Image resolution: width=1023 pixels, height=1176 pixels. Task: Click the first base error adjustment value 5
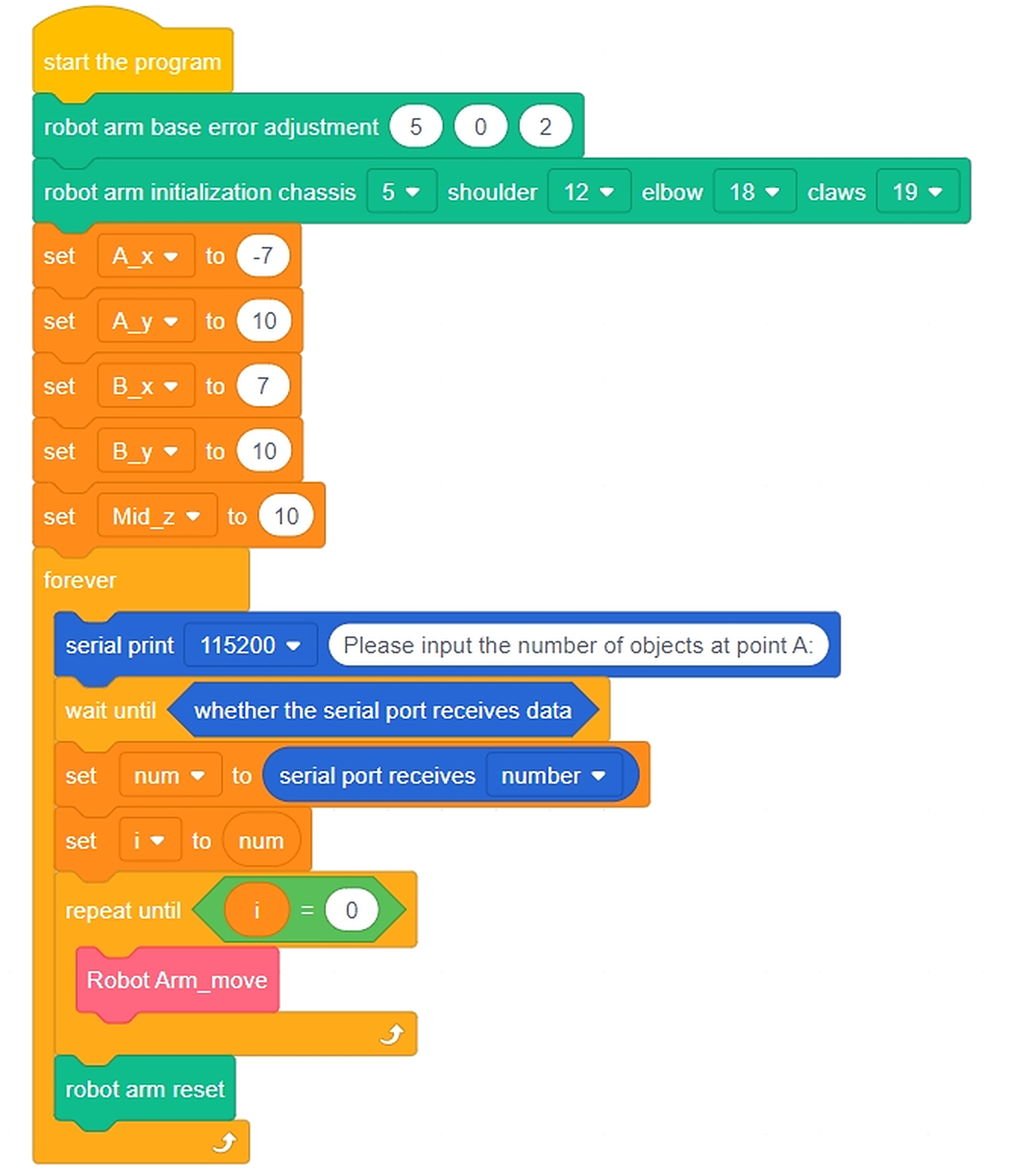(x=416, y=127)
